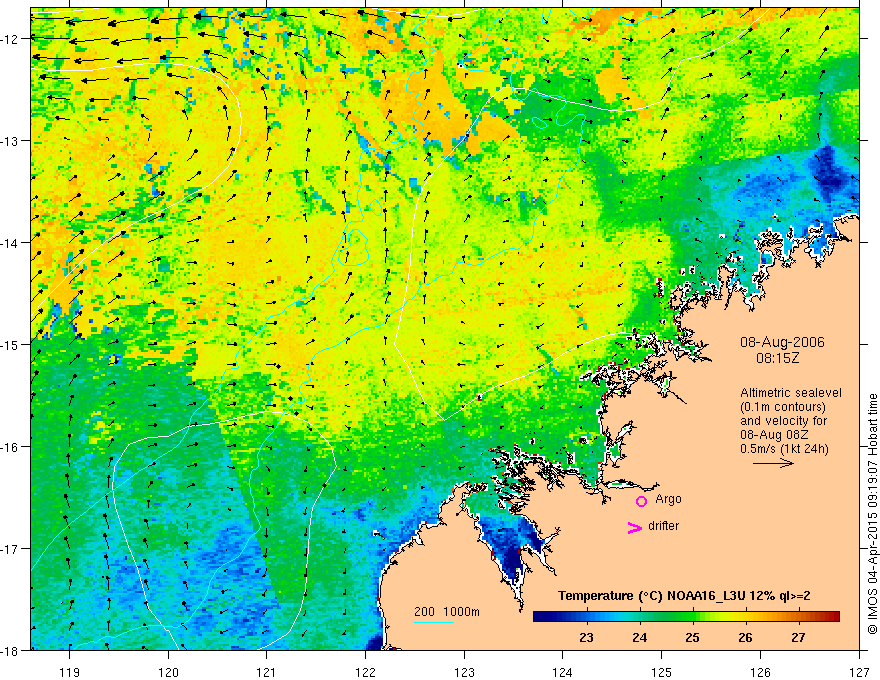Click the '08-Aug 08Z' text
The width and height of the screenshot is (880, 680).
point(773,435)
